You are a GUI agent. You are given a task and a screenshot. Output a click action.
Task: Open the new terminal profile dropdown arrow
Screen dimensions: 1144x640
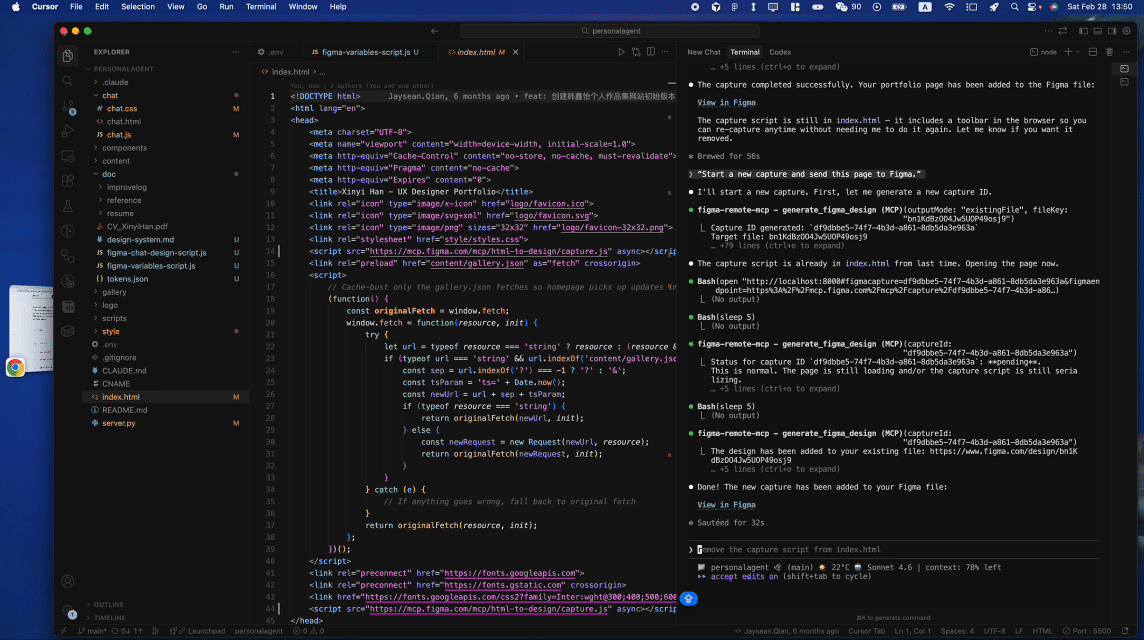(x=1077, y=52)
